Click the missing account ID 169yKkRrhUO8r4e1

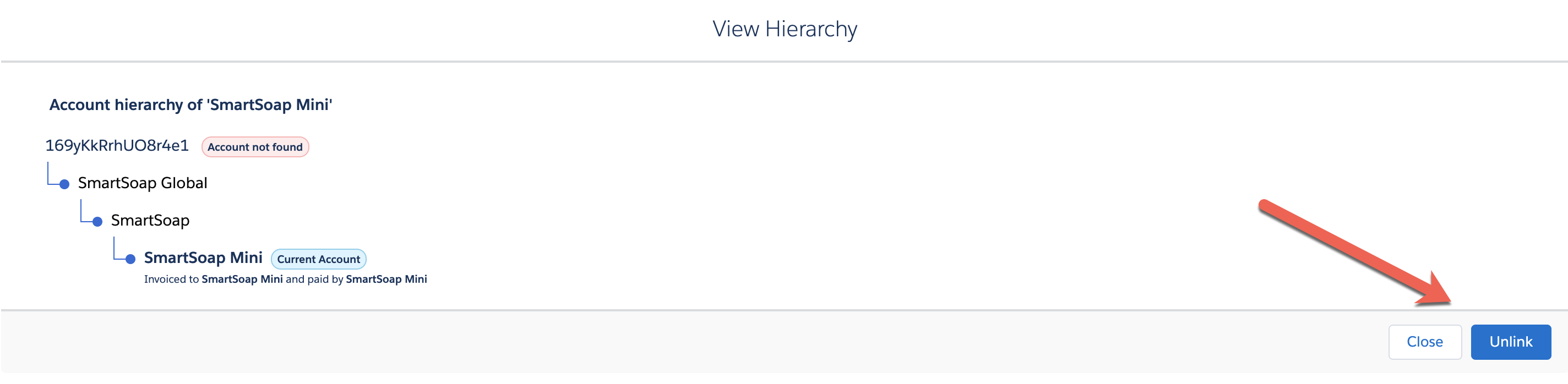click(x=117, y=146)
